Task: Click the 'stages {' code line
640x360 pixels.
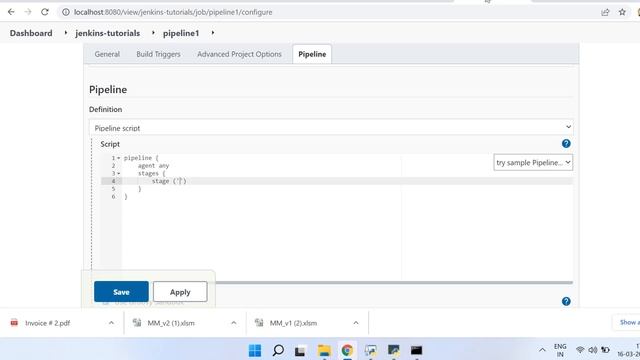Action: (151, 173)
